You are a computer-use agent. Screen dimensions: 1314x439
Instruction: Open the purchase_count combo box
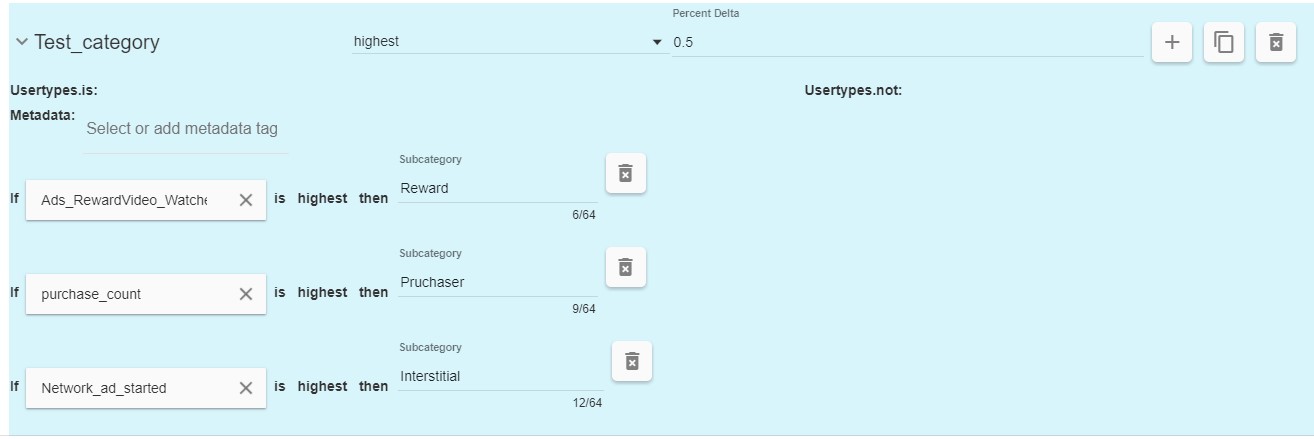[125, 294]
